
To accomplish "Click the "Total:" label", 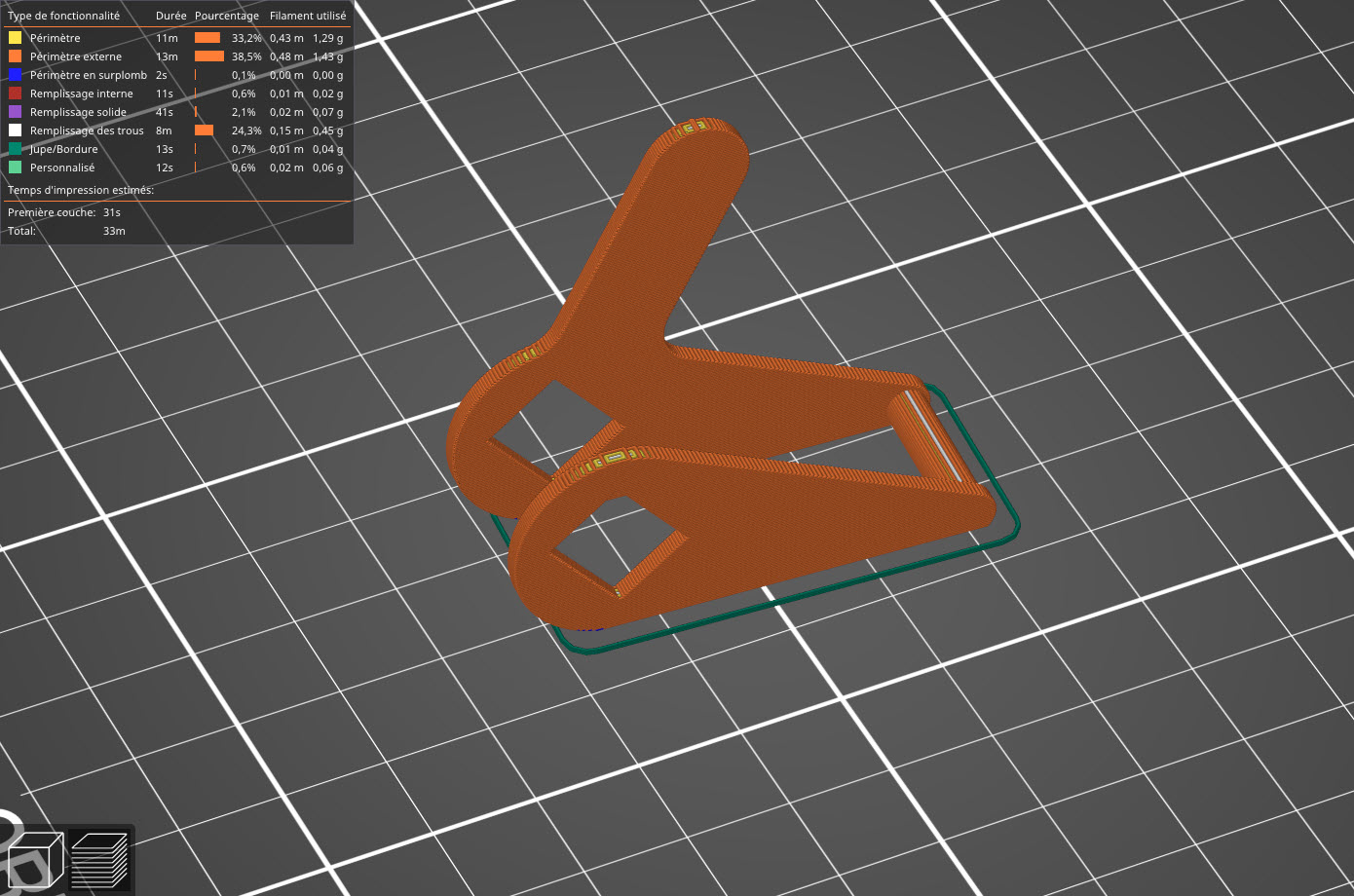I will (x=21, y=231).
